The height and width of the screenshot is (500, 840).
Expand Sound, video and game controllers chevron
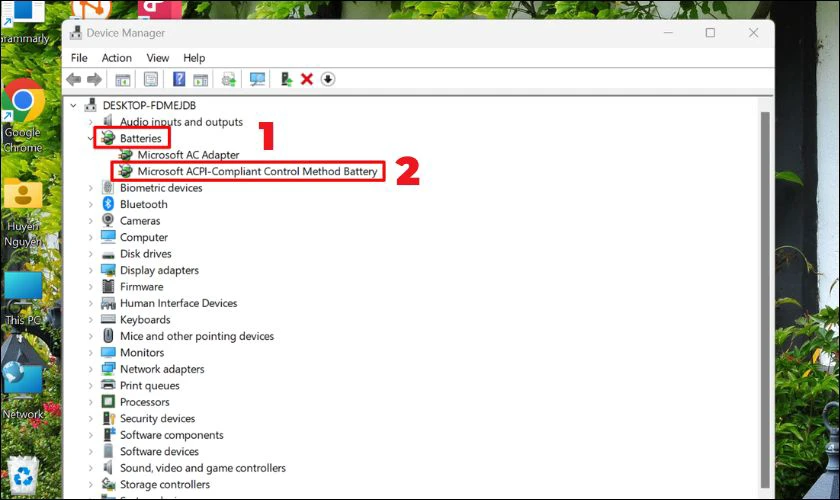tap(91, 468)
